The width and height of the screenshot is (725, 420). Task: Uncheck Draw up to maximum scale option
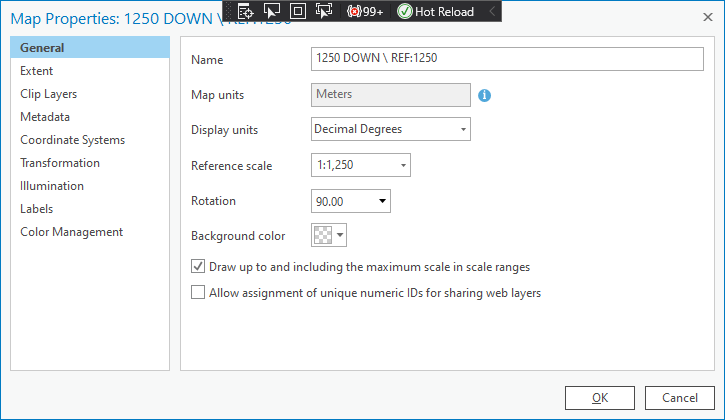coord(198,267)
